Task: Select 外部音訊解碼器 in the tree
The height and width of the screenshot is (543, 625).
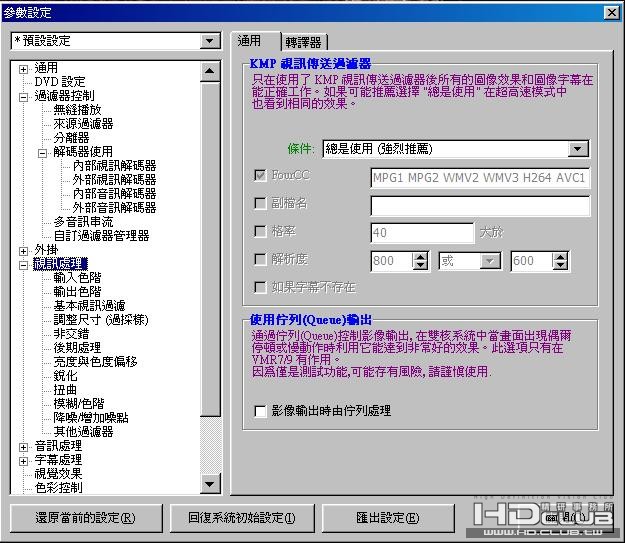Action: pyautogui.click(x=114, y=207)
